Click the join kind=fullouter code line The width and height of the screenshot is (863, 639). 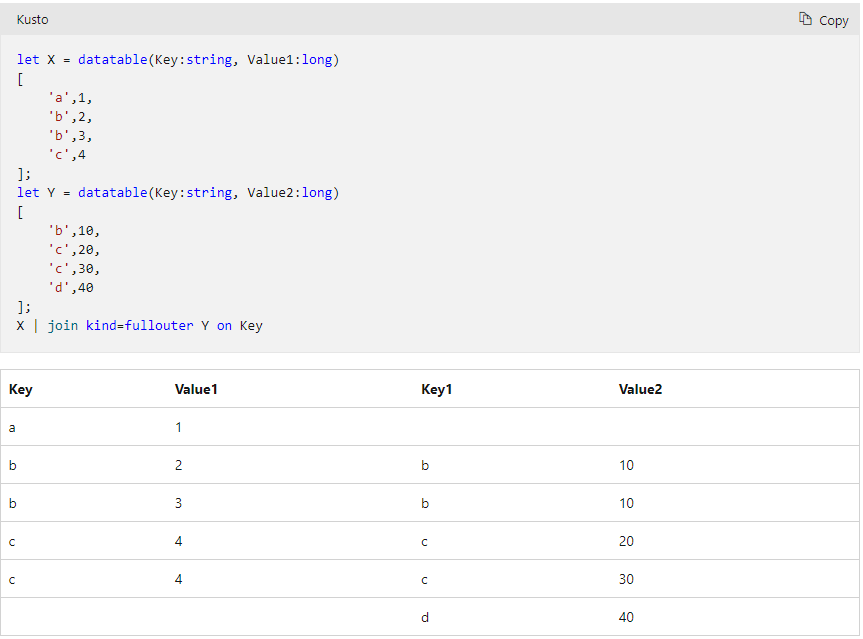140,325
